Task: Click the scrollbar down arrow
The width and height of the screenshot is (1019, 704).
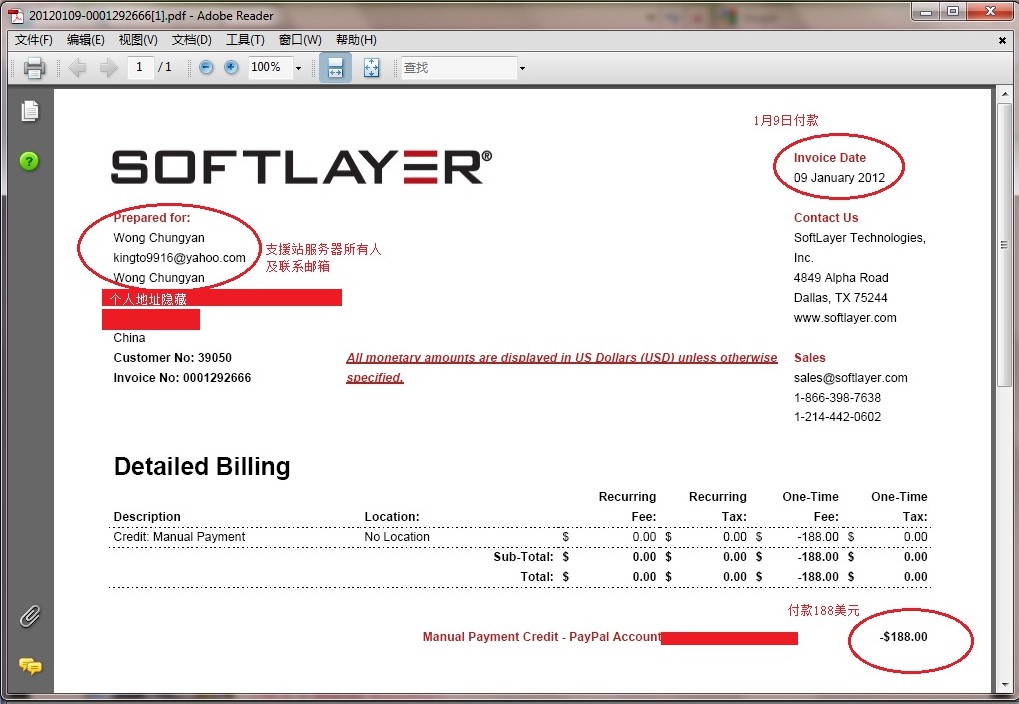Action: pos(1004,686)
